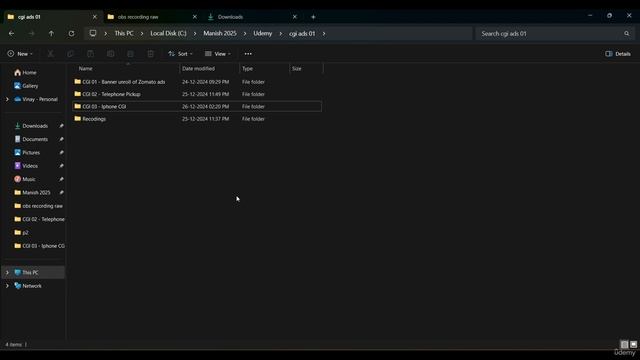Select Network in navigation pane
This screenshot has width=640, height=360.
[x=33, y=286]
